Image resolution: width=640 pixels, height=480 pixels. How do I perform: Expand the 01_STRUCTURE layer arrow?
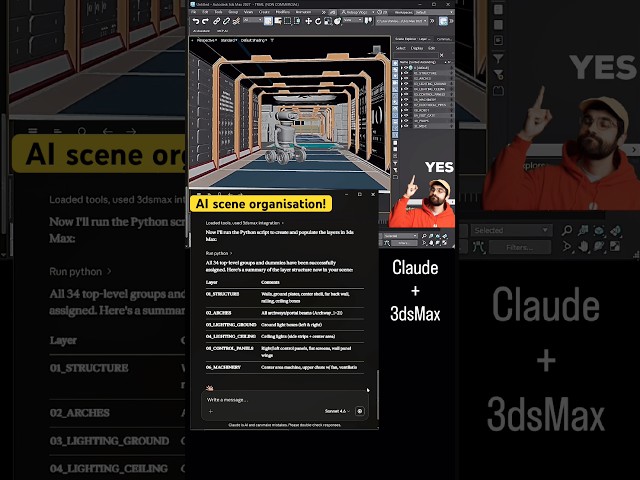click(x=402, y=73)
